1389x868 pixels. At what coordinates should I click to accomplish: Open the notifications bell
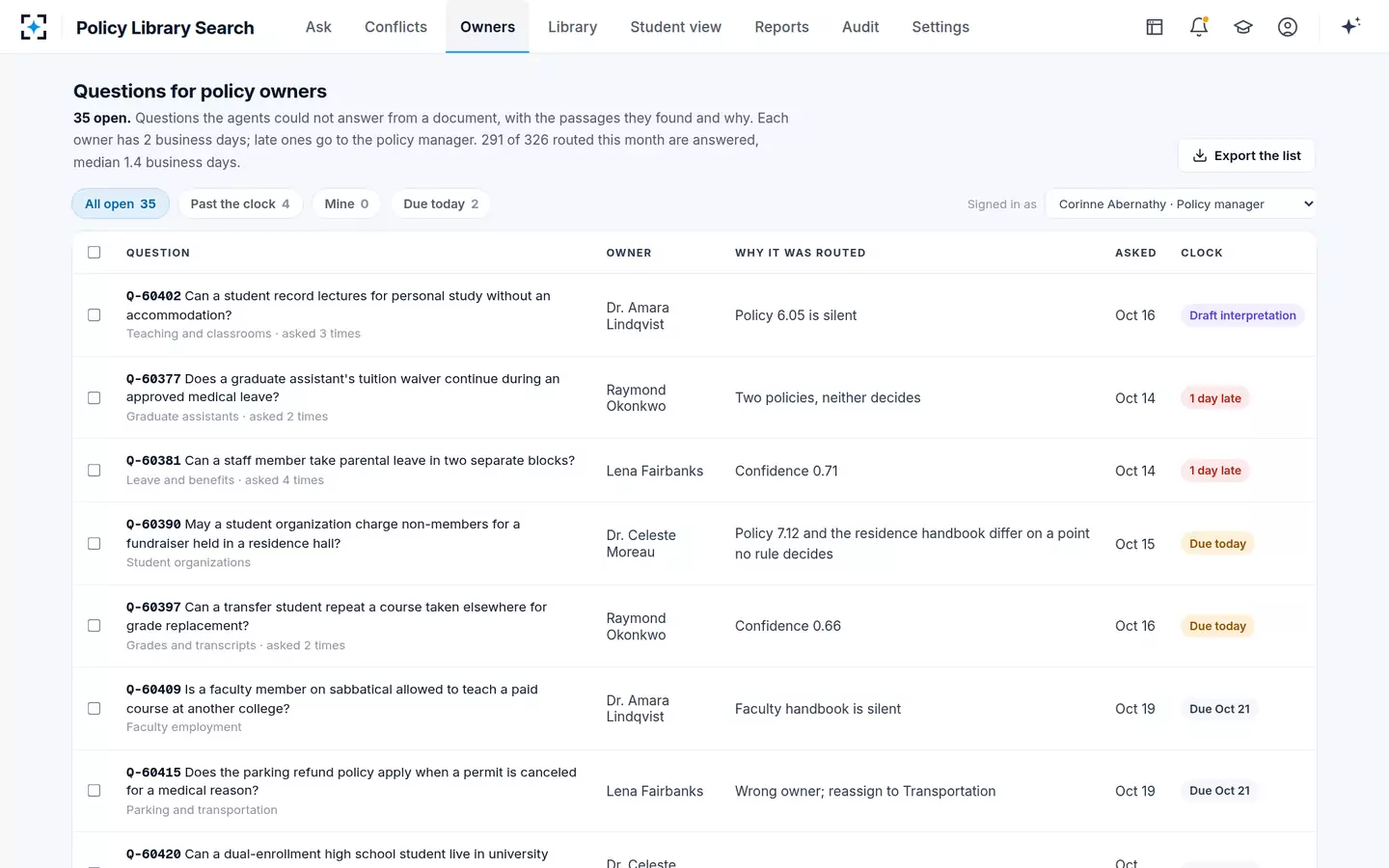point(1199,27)
